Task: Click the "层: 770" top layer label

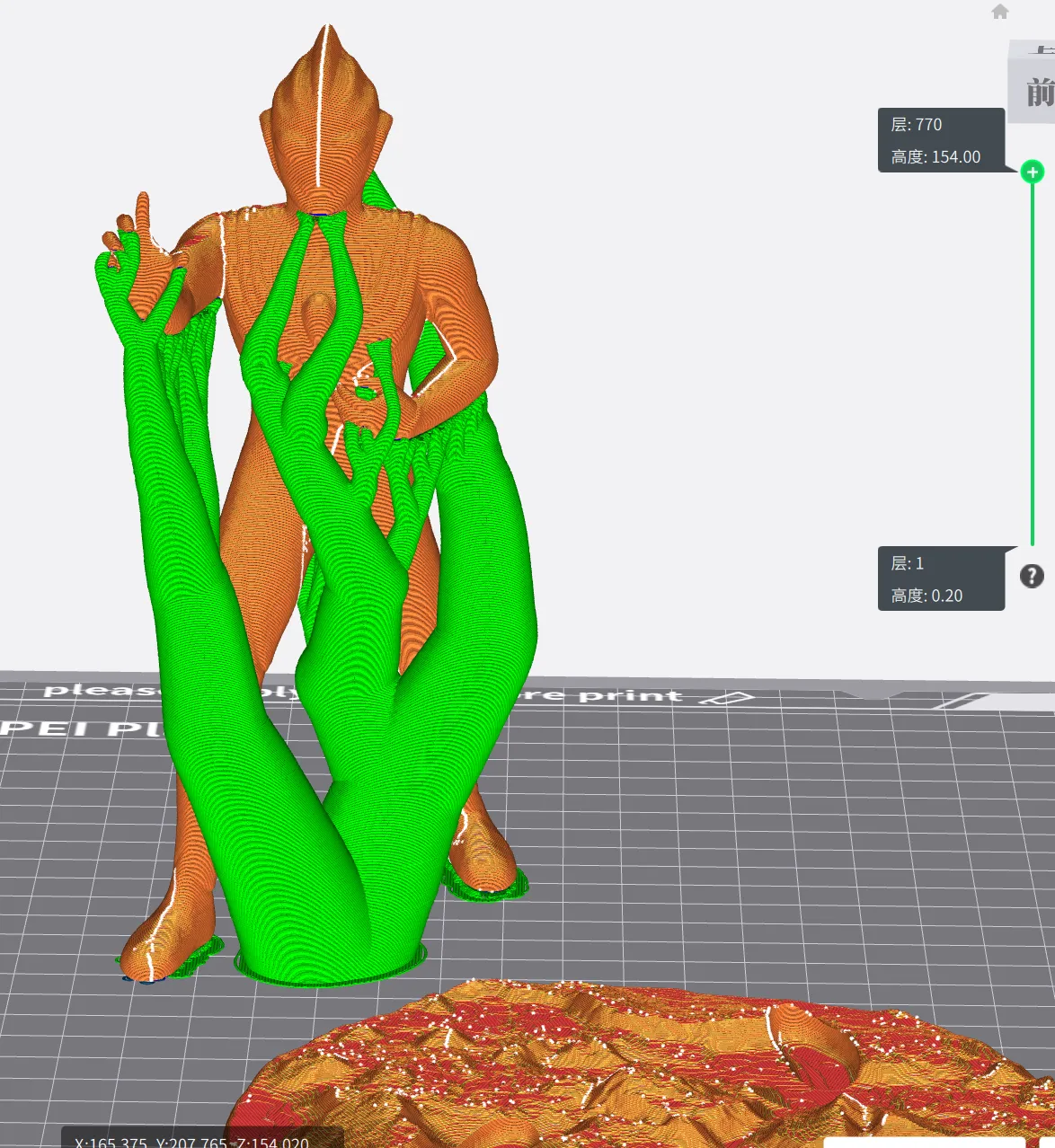Action: pyautogui.click(x=917, y=125)
